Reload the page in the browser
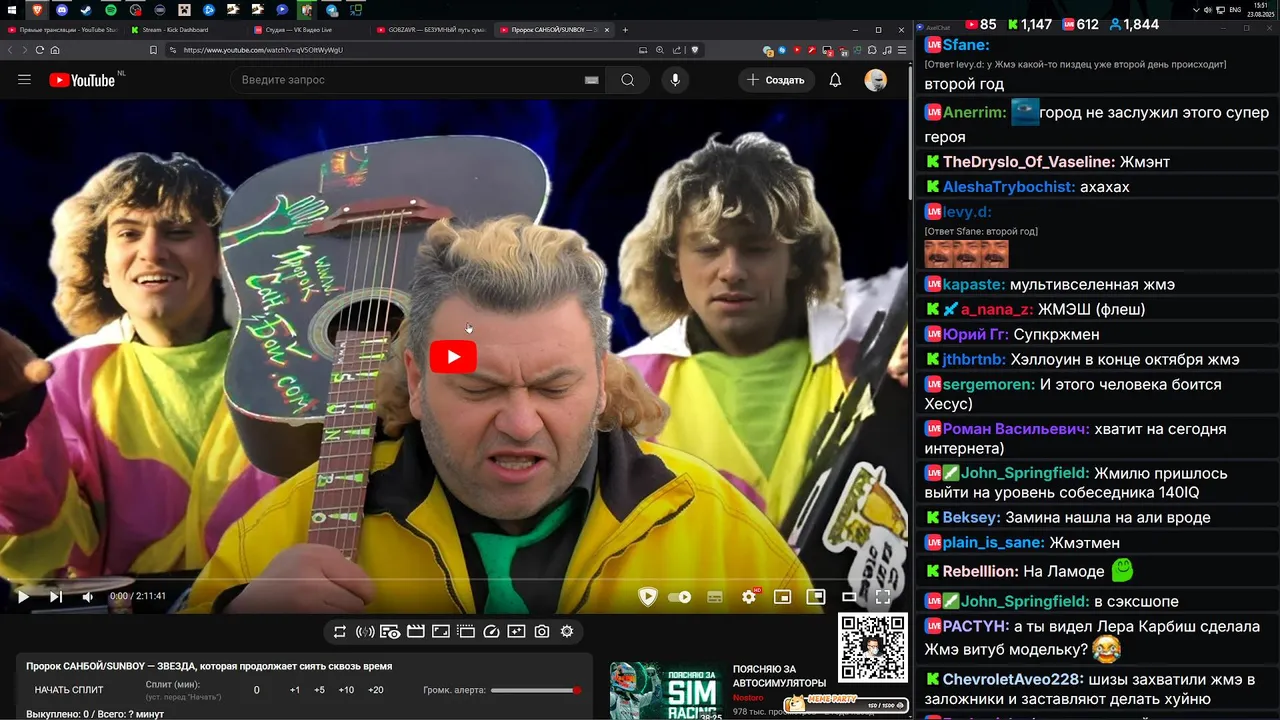 (x=40, y=50)
